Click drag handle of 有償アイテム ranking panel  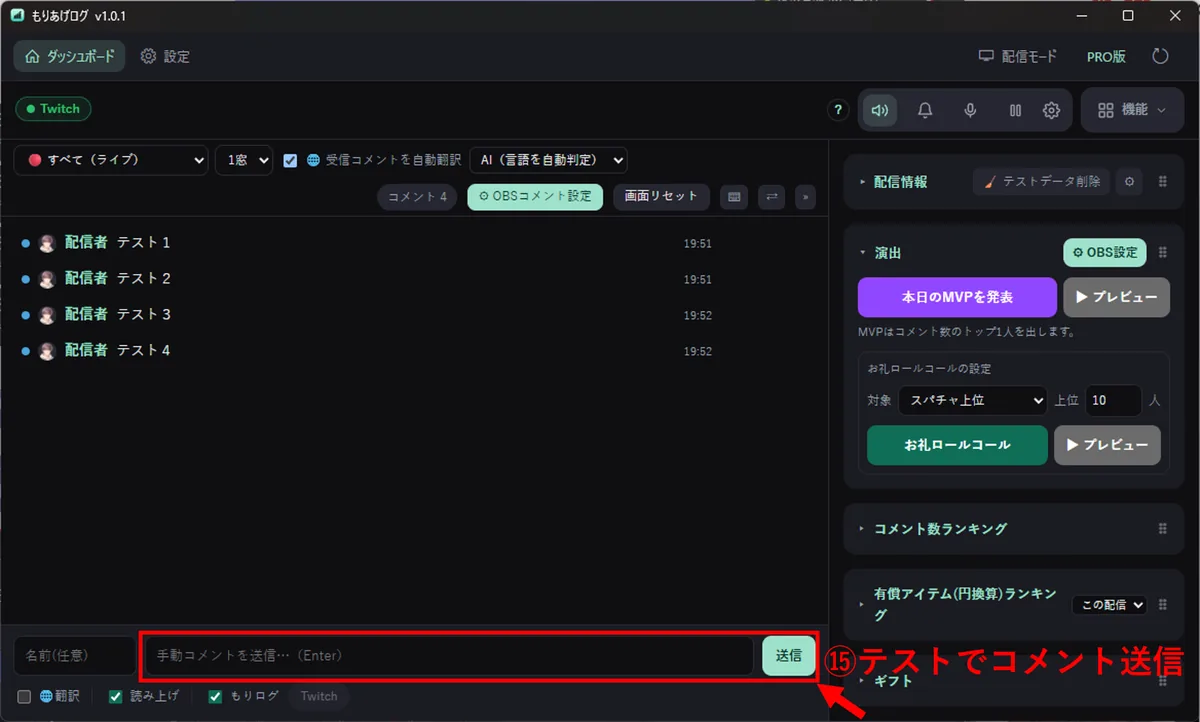pos(1162,604)
